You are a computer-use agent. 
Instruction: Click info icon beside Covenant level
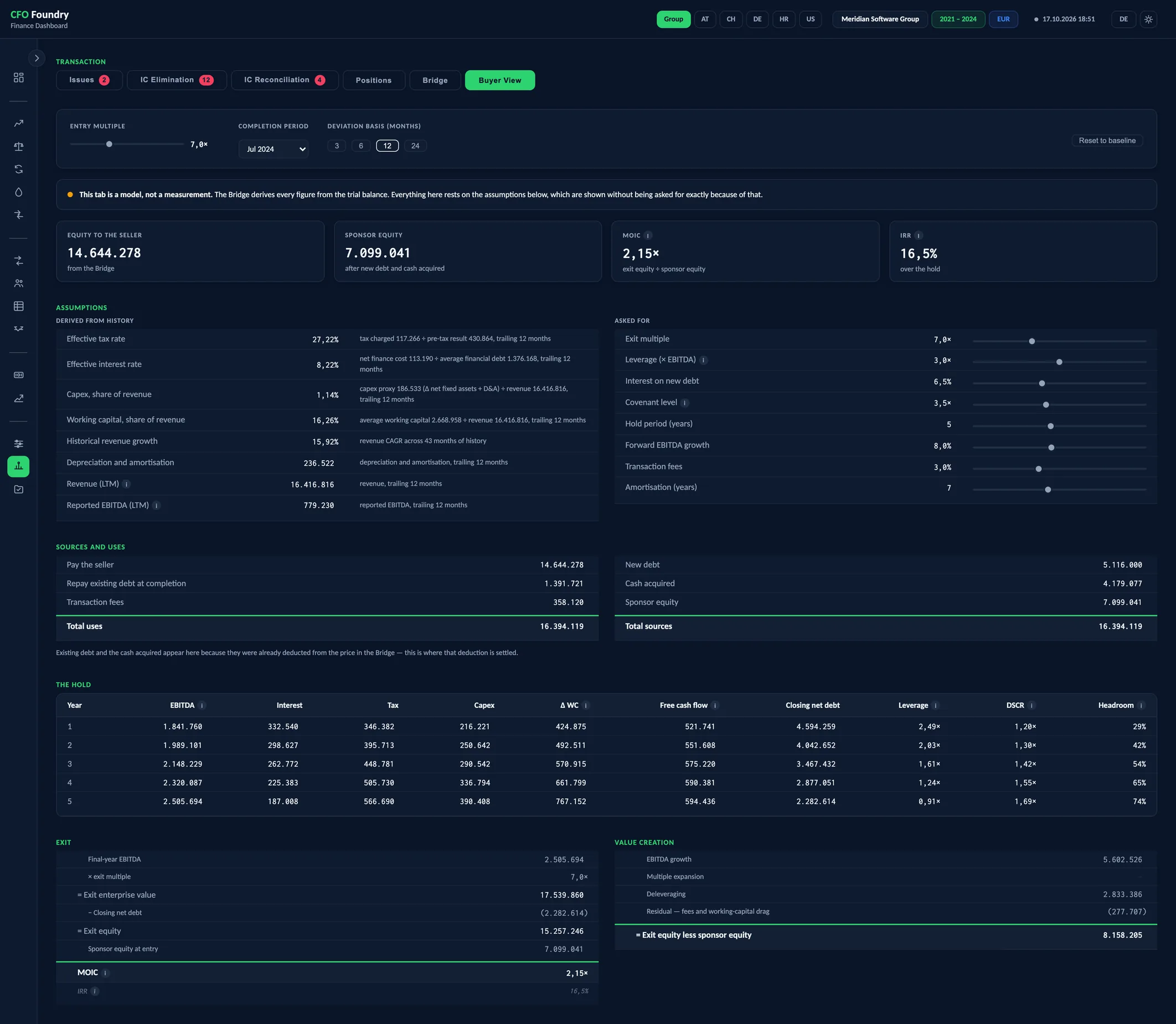tap(685, 403)
